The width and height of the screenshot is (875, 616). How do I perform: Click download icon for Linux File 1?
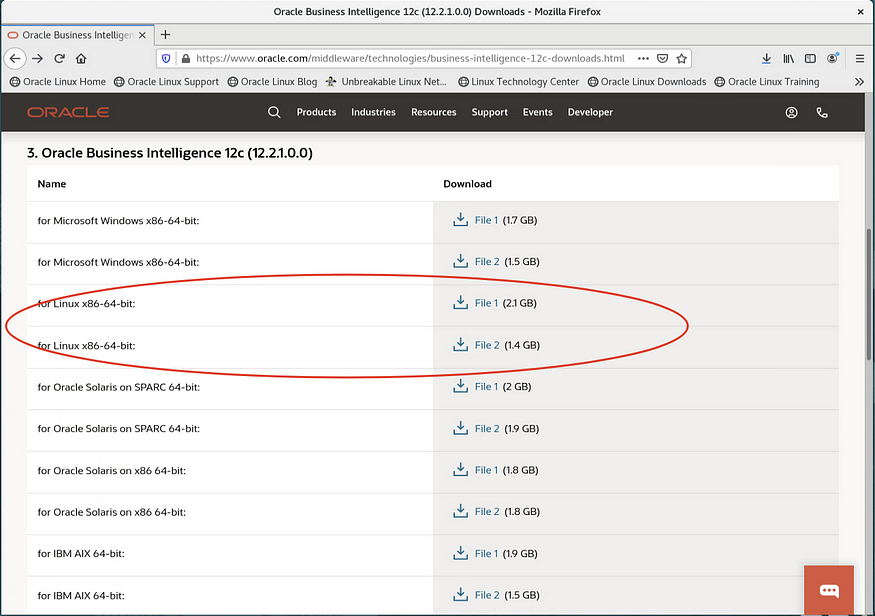pyautogui.click(x=460, y=302)
